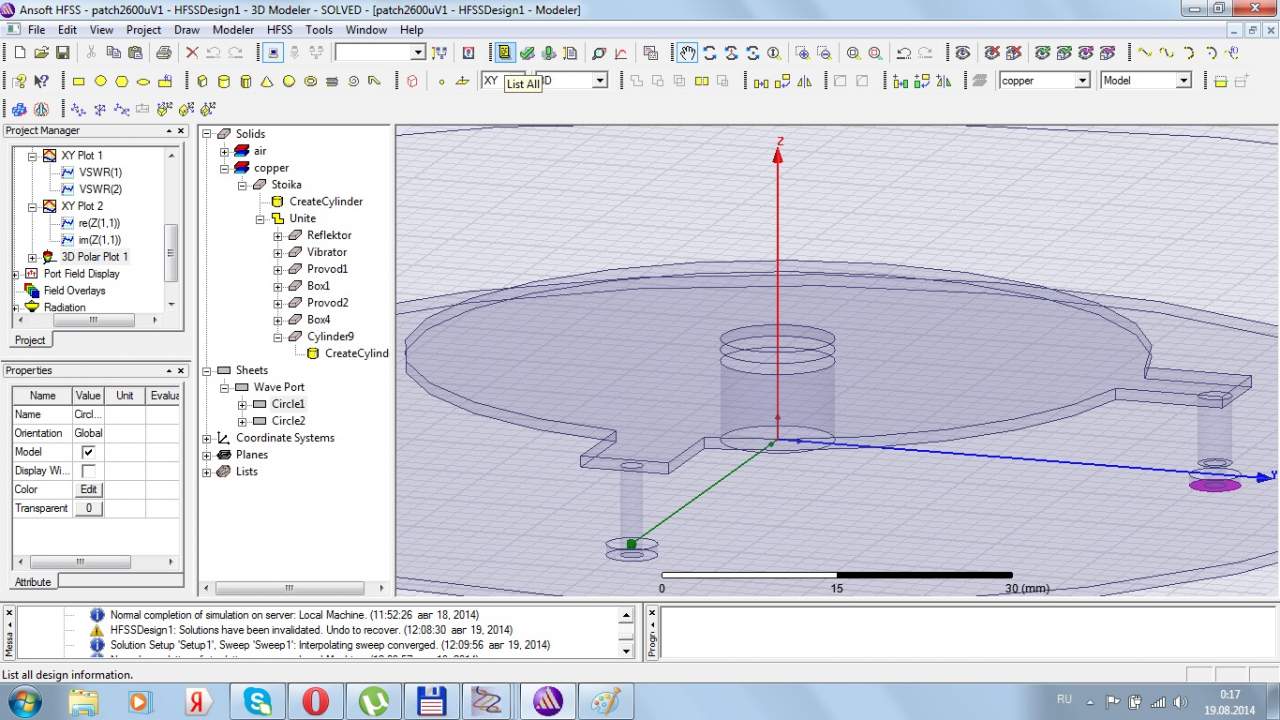Image resolution: width=1280 pixels, height=720 pixels.
Task: Expand the Coordinate Systems tree node
Action: [207, 438]
